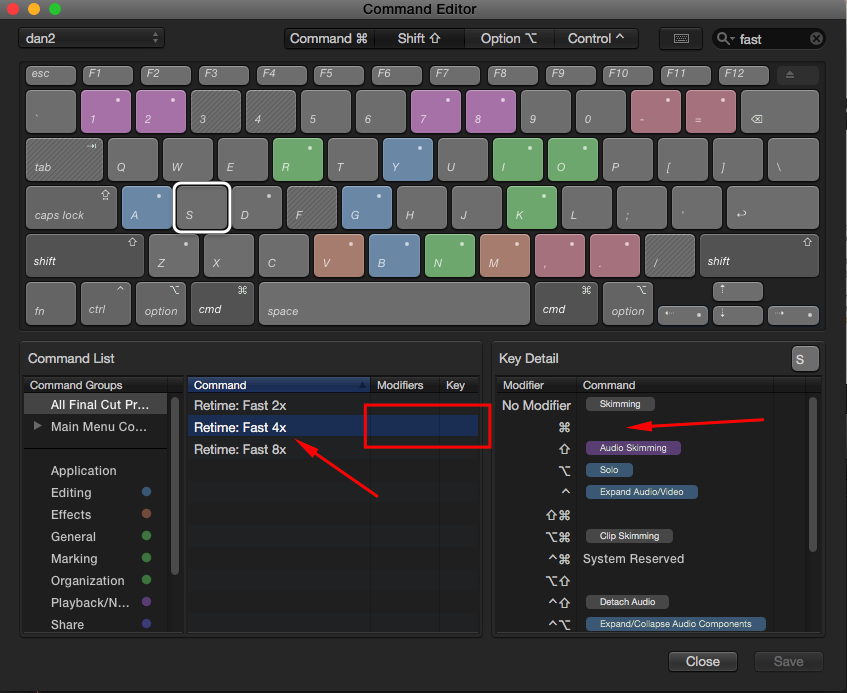Select the right arrow key
This screenshot has height=693, width=847.
click(794, 315)
